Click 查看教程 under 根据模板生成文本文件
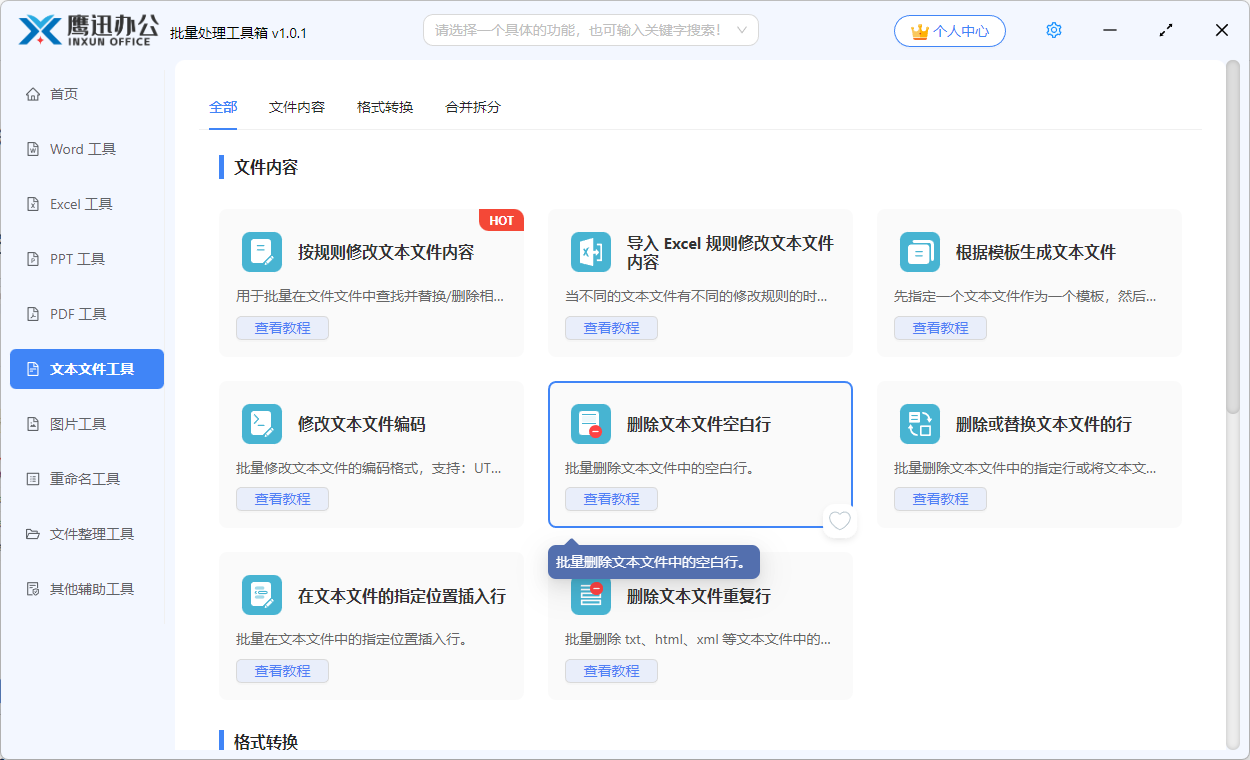 pos(940,328)
